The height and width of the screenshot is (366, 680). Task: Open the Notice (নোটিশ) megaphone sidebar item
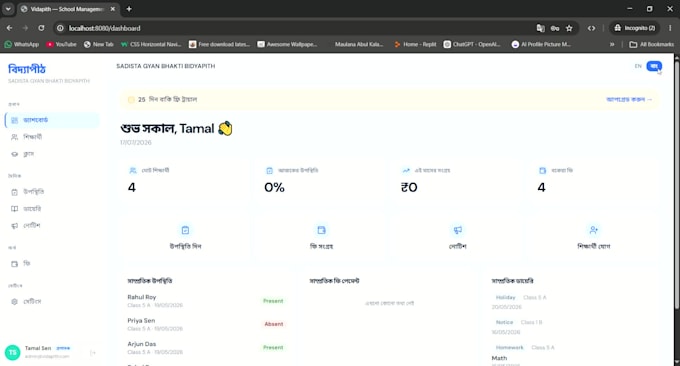point(52,225)
